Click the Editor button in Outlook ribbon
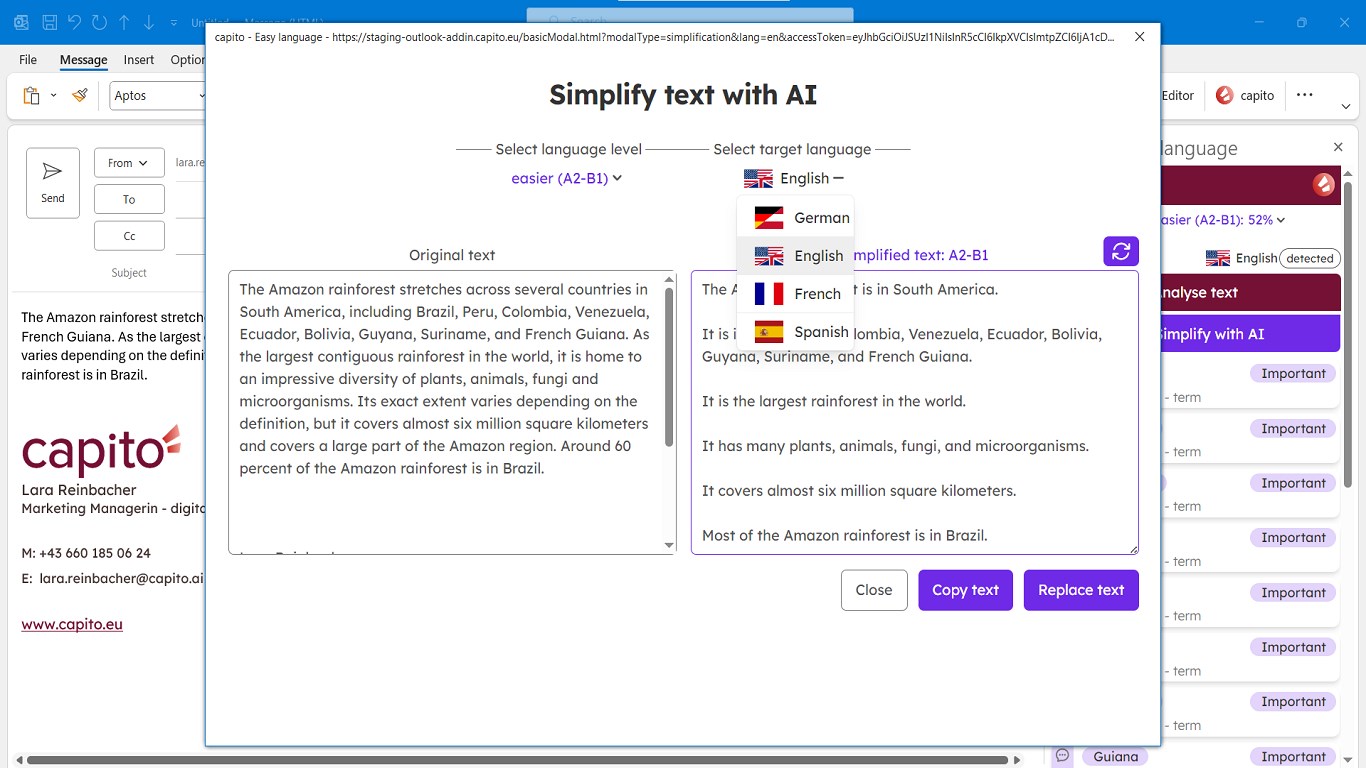This screenshot has height=768, width=1366. (1178, 95)
